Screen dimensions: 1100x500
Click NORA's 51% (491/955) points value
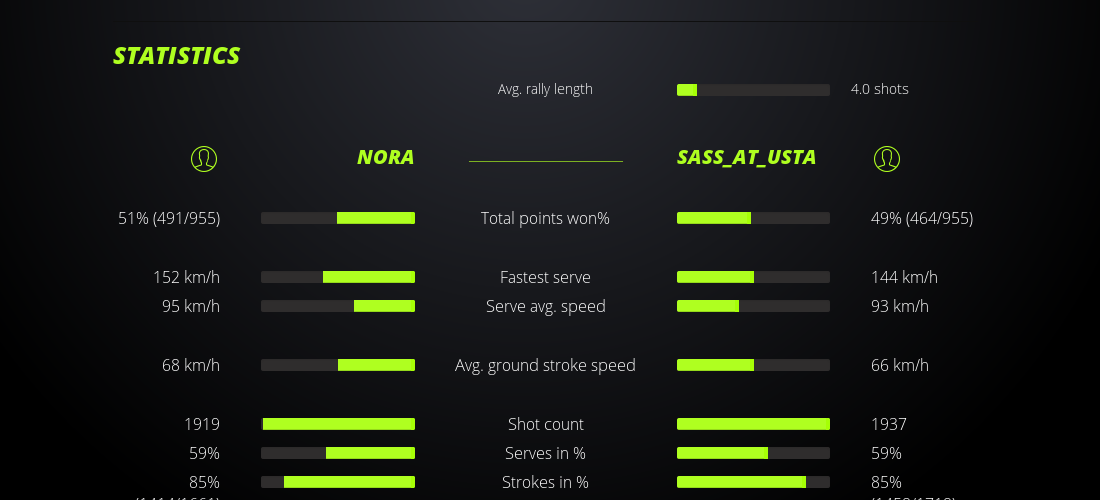169,218
